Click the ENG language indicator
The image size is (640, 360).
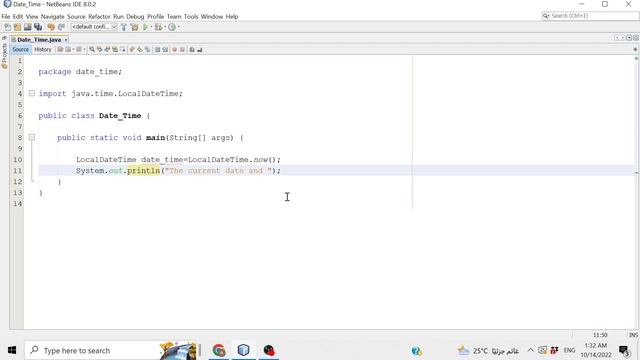[569, 350]
